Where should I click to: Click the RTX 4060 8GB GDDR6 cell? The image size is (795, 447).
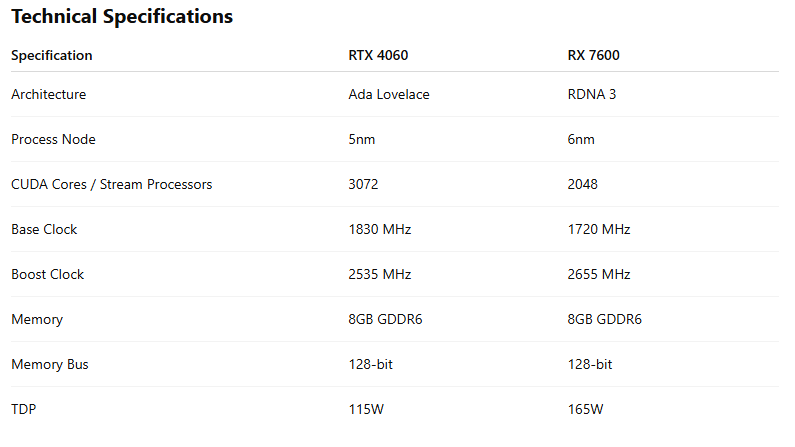(385, 319)
